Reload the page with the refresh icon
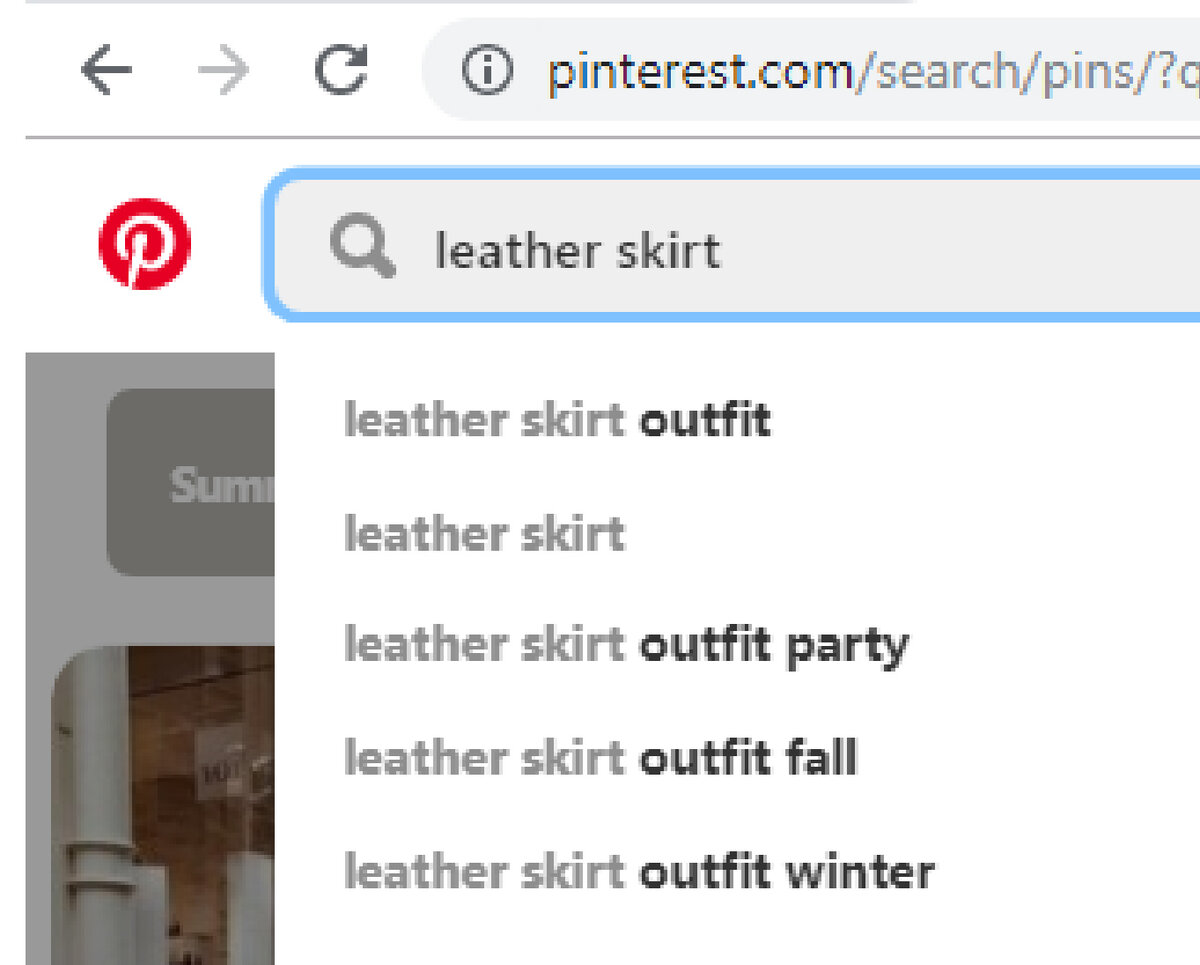This screenshot has height=965, width=1200. coord(342,70)
